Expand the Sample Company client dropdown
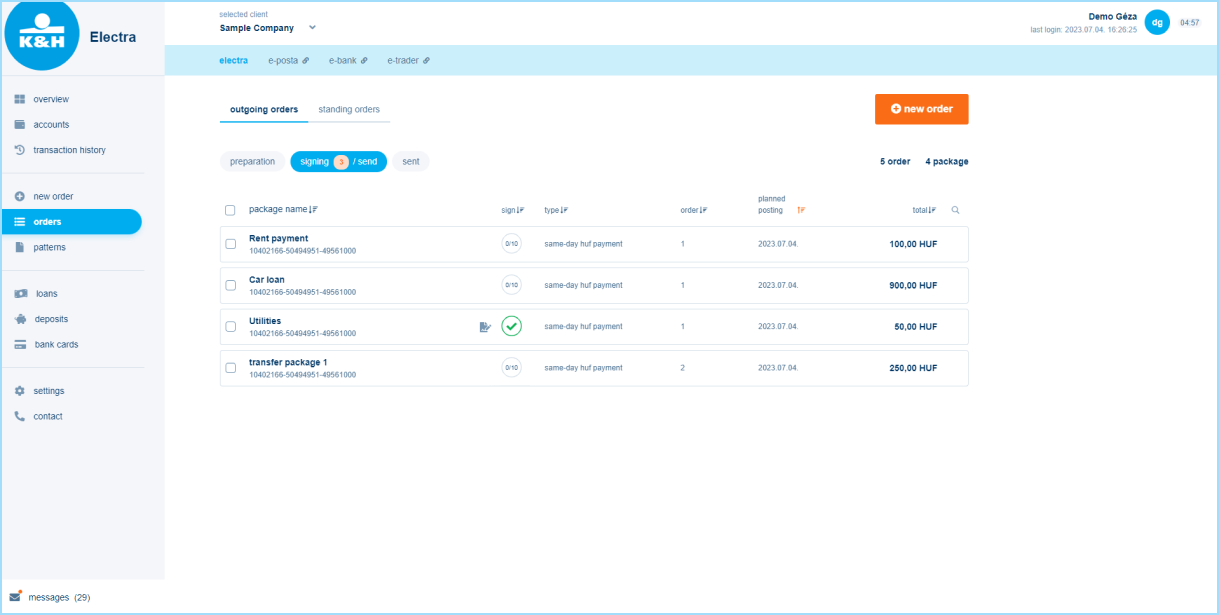 pyautogui.click(x=312, y=28)
